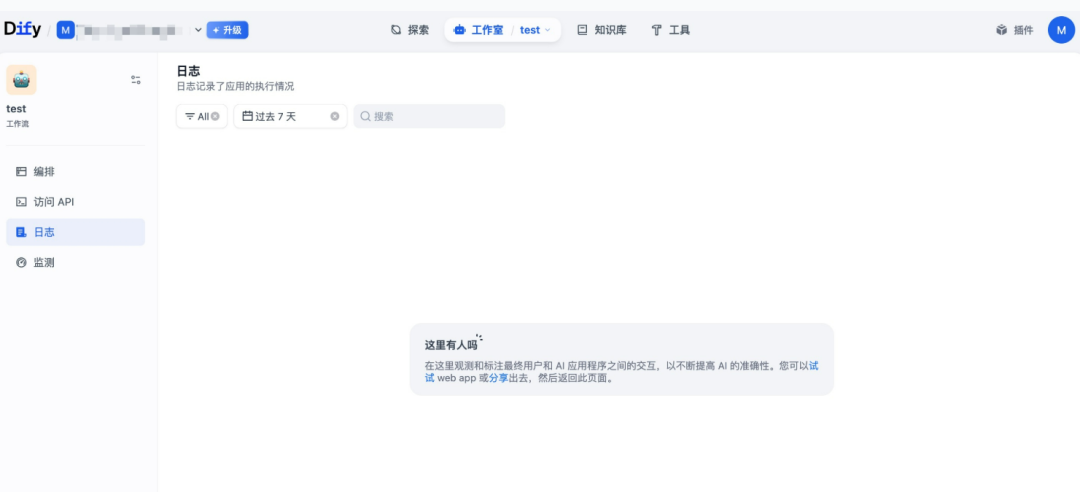Click the tools hammer icon
1080x492 pixels.
pos(656,30)
